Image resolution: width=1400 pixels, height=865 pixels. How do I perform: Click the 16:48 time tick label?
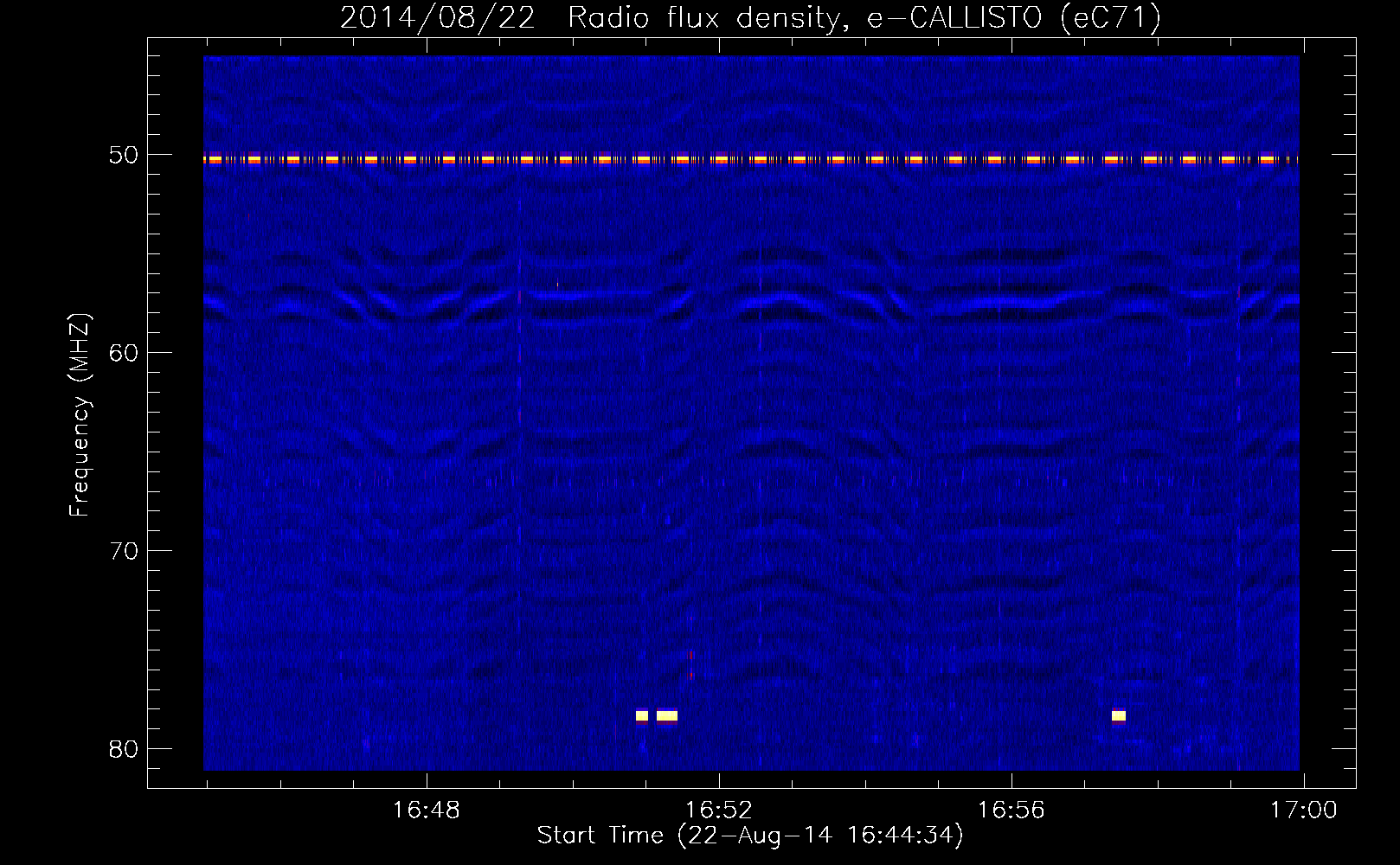(x=427, y=811)
